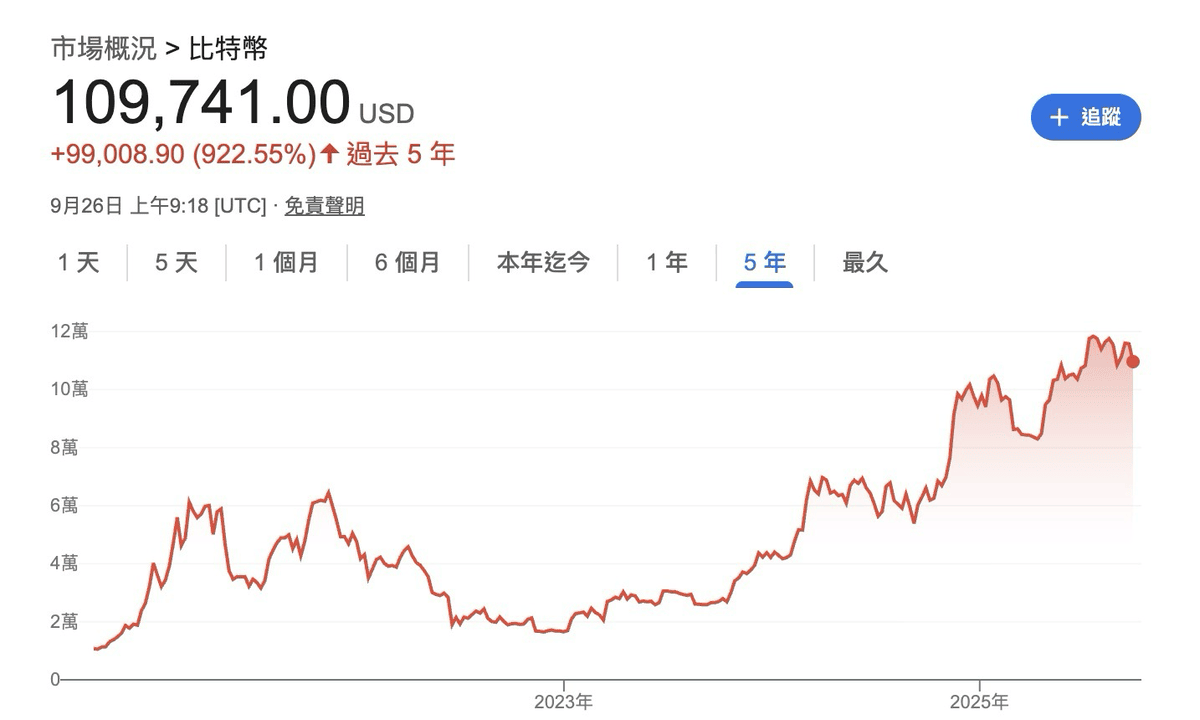The image size is (1200, 720).
Task: Open the 免責聲明 disclaimer link
Action: tap(325, 206)
